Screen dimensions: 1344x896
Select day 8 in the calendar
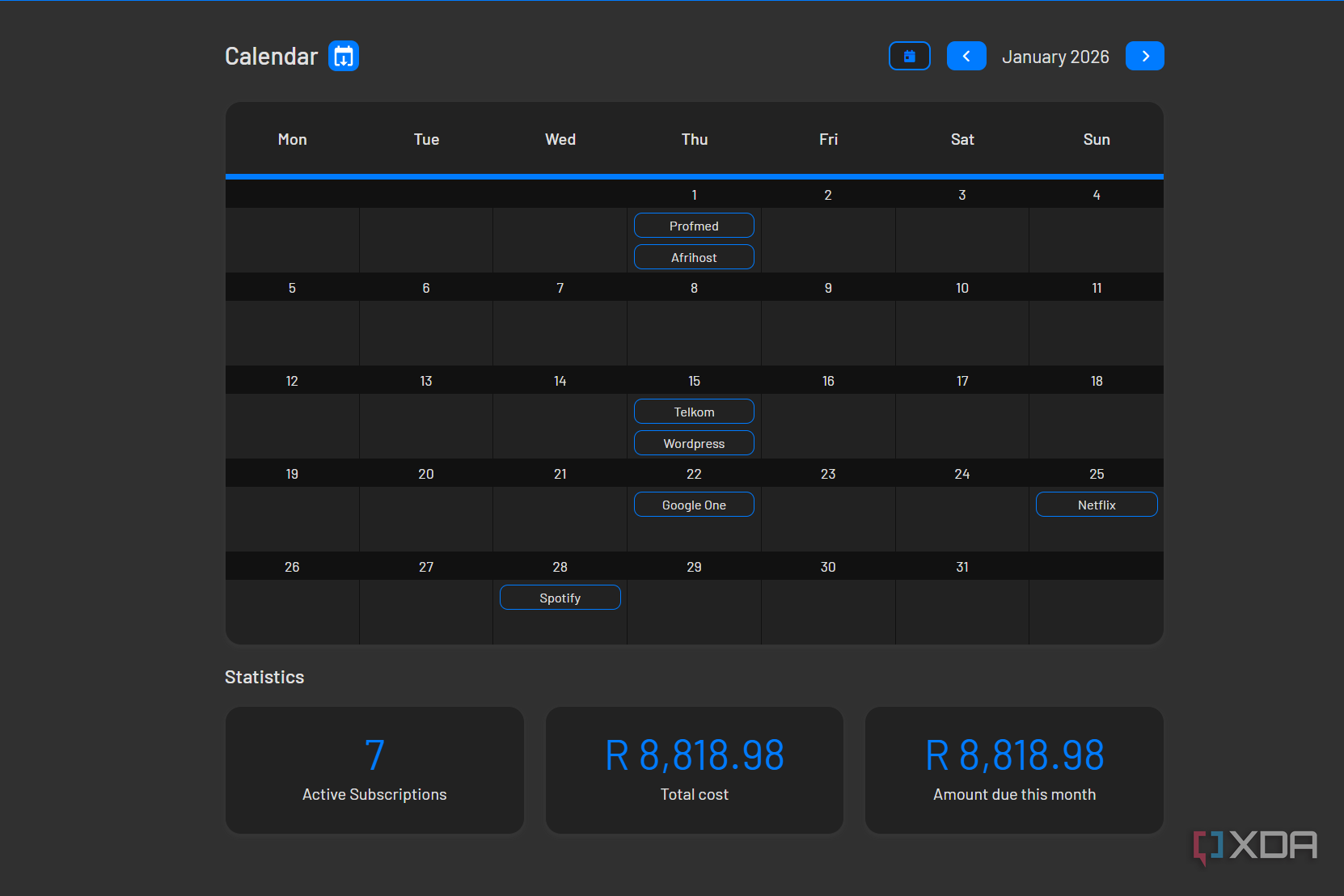tap(694, 288)
